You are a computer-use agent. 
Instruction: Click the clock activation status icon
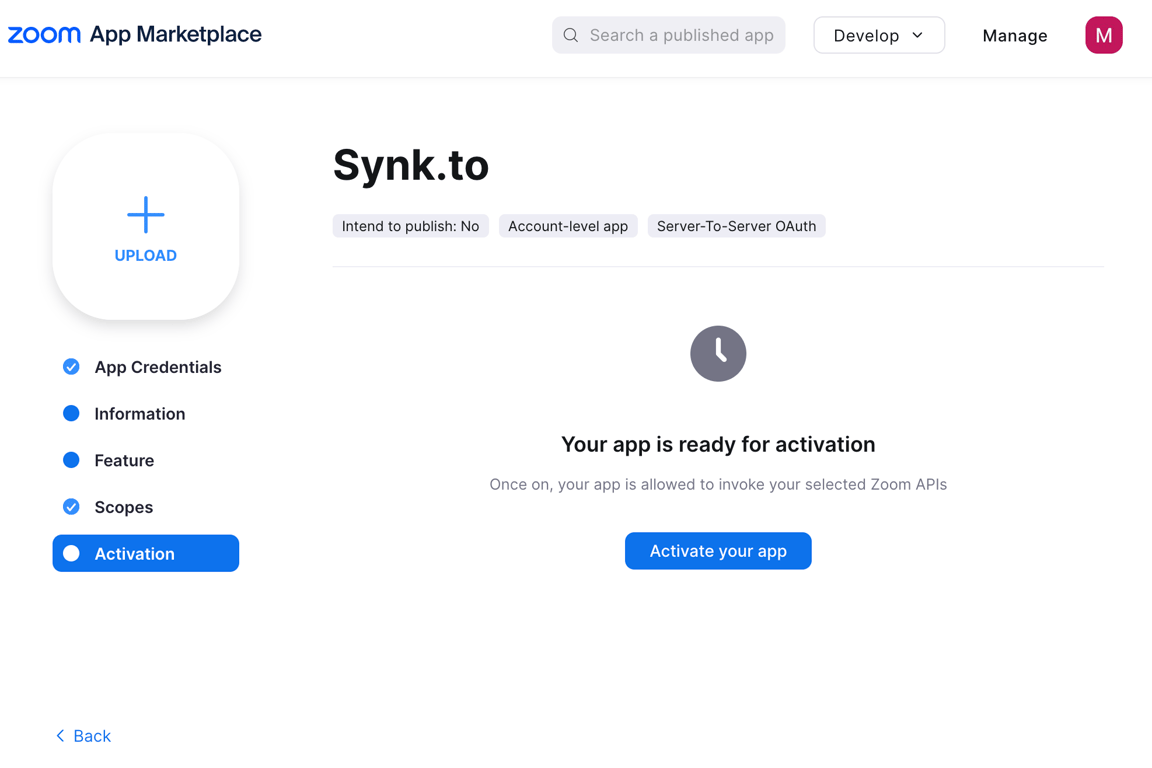click(718, 353)
